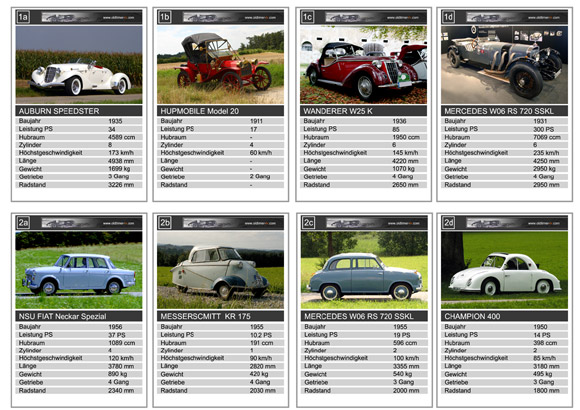Select the 2950 kg Gewicht value

544,169
